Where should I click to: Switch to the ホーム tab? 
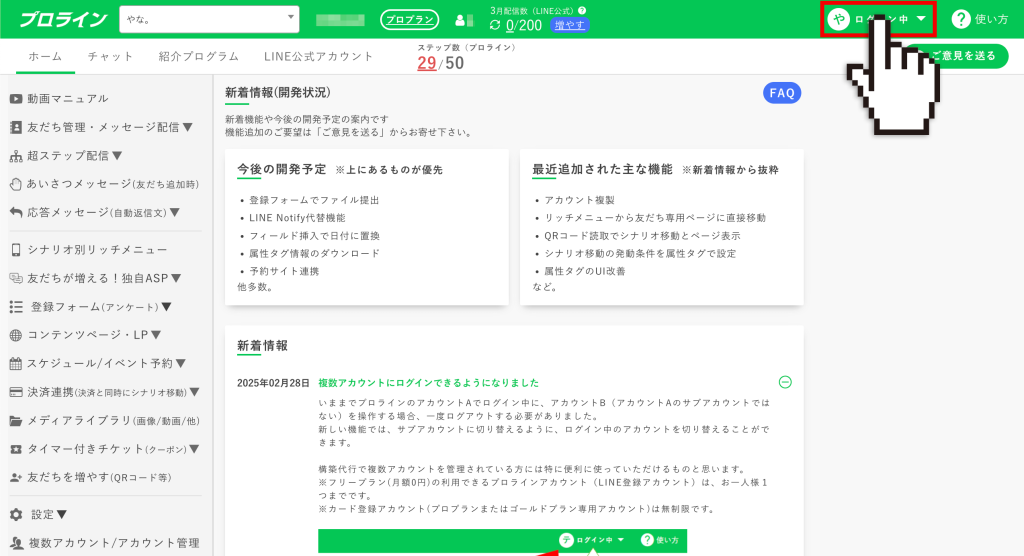tap(45, 57)
